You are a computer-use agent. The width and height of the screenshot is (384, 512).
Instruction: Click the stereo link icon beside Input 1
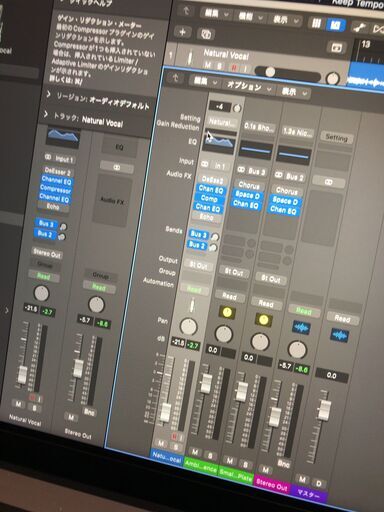pyautogui.click(x=48, y=157)
